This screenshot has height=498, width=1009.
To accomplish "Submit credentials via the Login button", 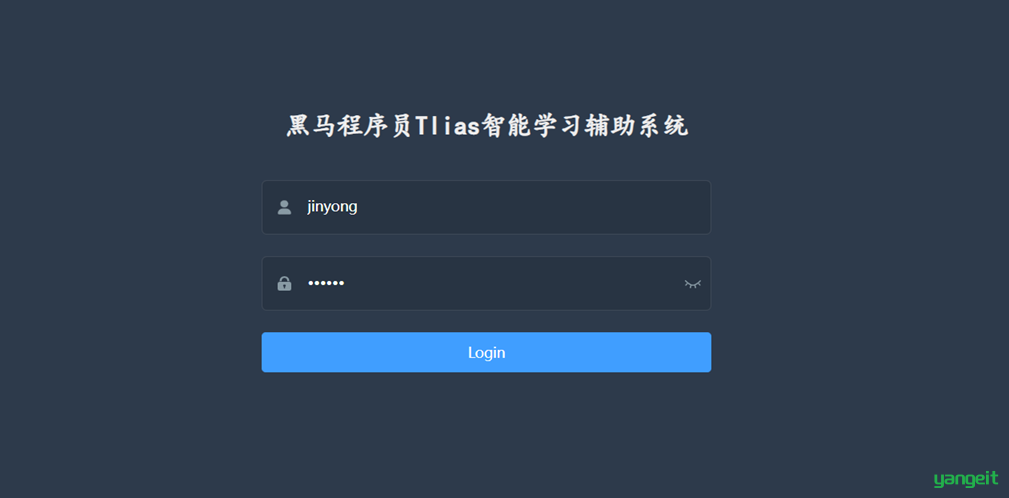I will click(486, 352).
